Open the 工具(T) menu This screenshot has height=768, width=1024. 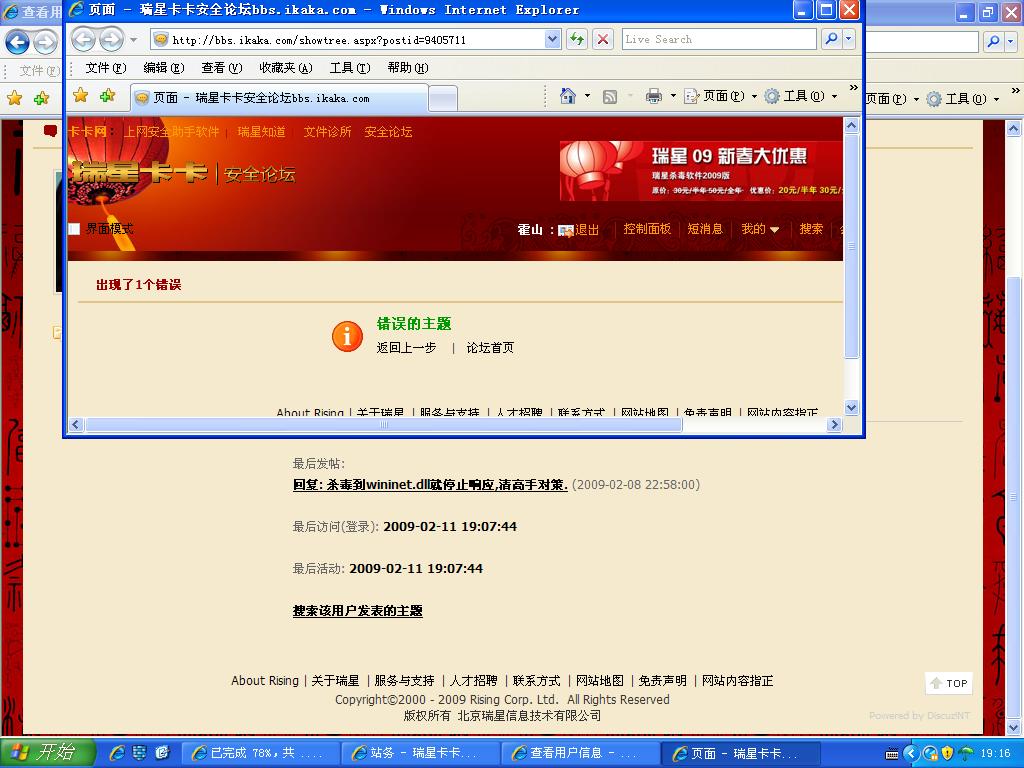pos(349,68)
